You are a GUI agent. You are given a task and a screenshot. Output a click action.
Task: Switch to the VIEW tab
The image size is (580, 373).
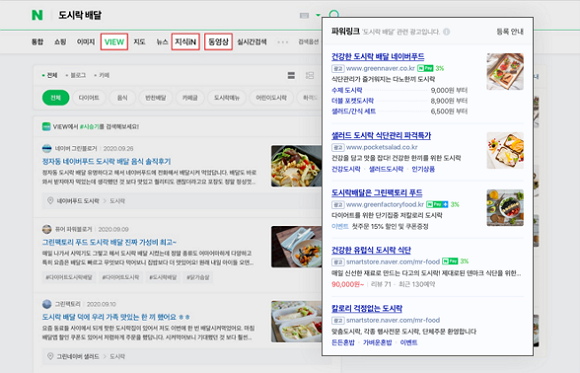coord(114,42)
